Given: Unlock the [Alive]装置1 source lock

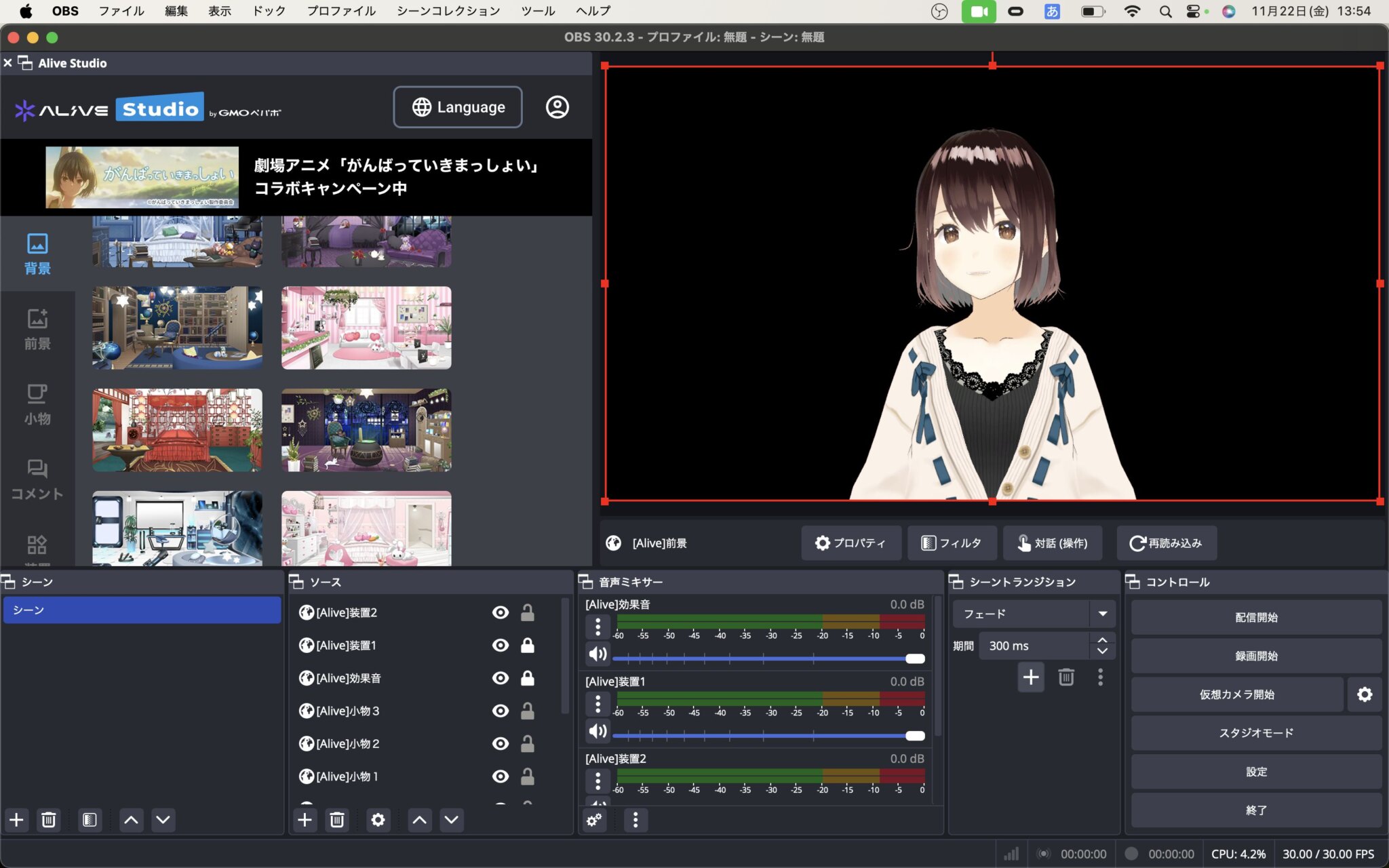Looking at the screenshot, I should click(527, 646).
